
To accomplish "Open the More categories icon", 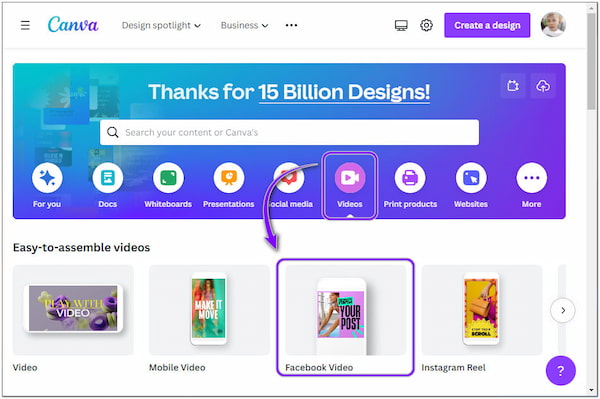I will tap(532, 178).
